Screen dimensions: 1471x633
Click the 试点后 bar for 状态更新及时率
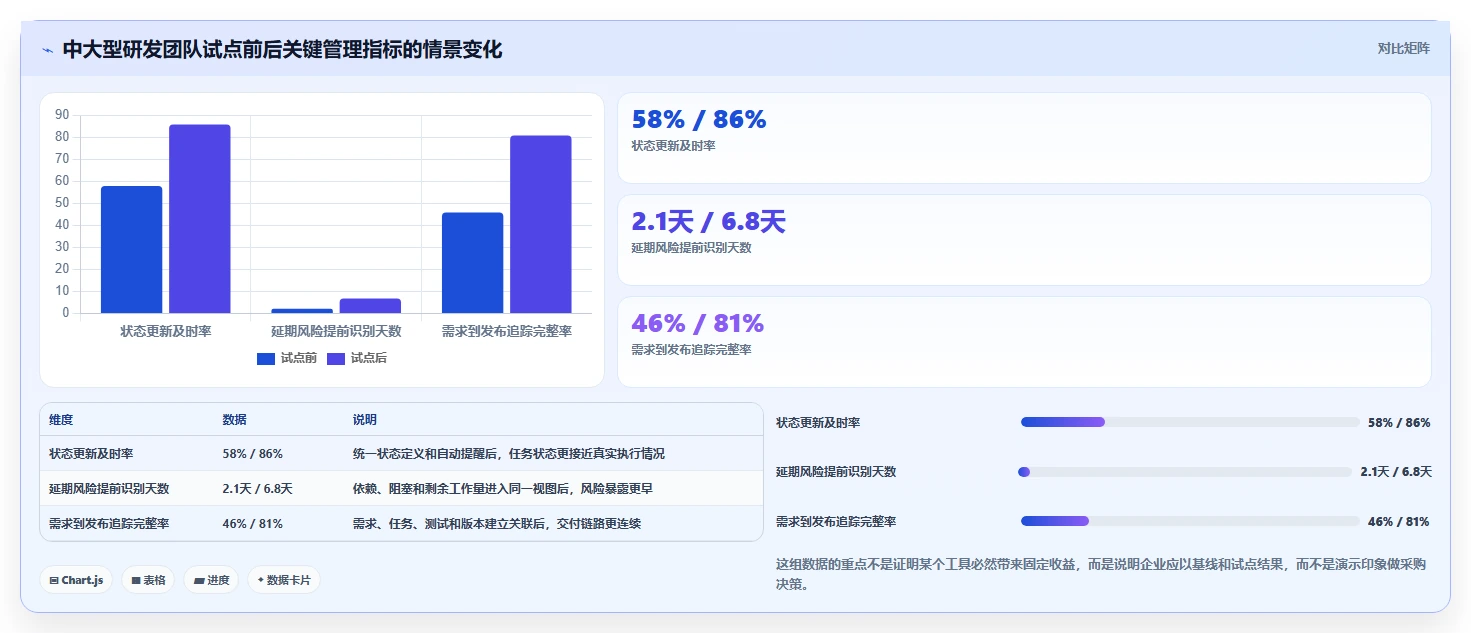pyautogui.click(x=199, y=219)
